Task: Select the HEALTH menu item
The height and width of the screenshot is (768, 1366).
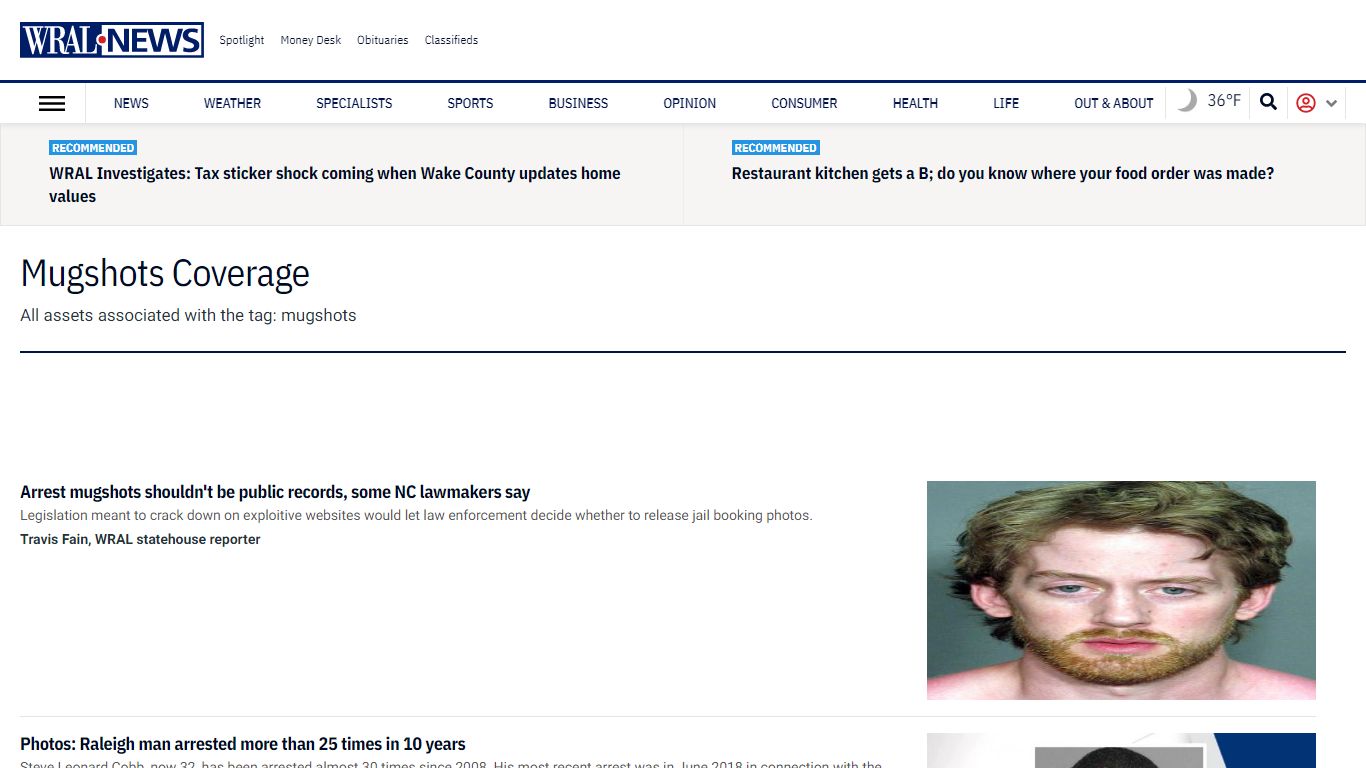Action: 915,103
